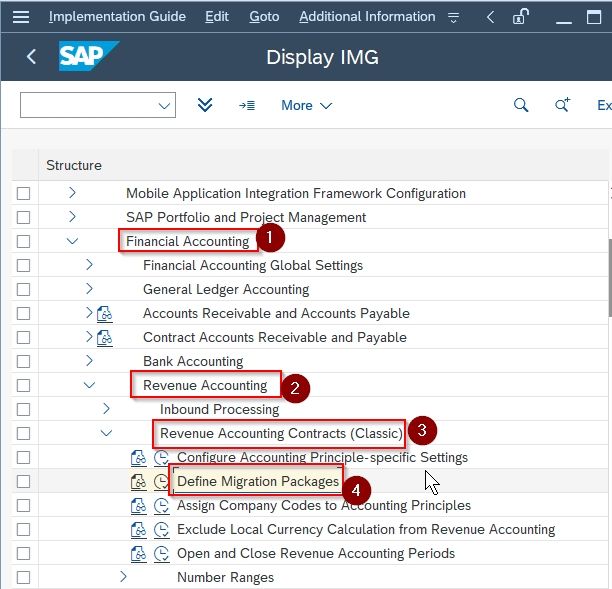Open the Implementation Guide menu
Image resolution: width=612 pixels, height=589 pixels.
point(117,17)
